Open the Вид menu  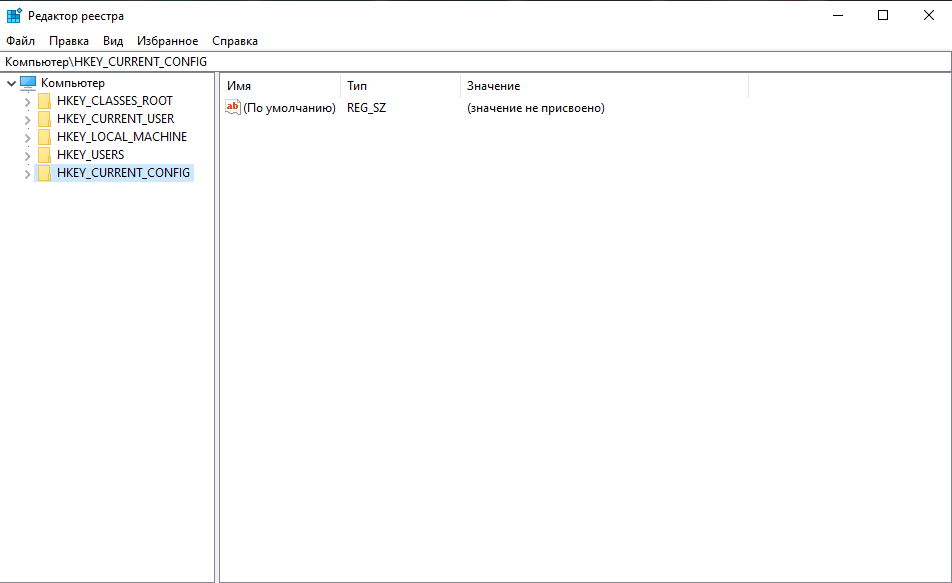(x=113, y=41)
